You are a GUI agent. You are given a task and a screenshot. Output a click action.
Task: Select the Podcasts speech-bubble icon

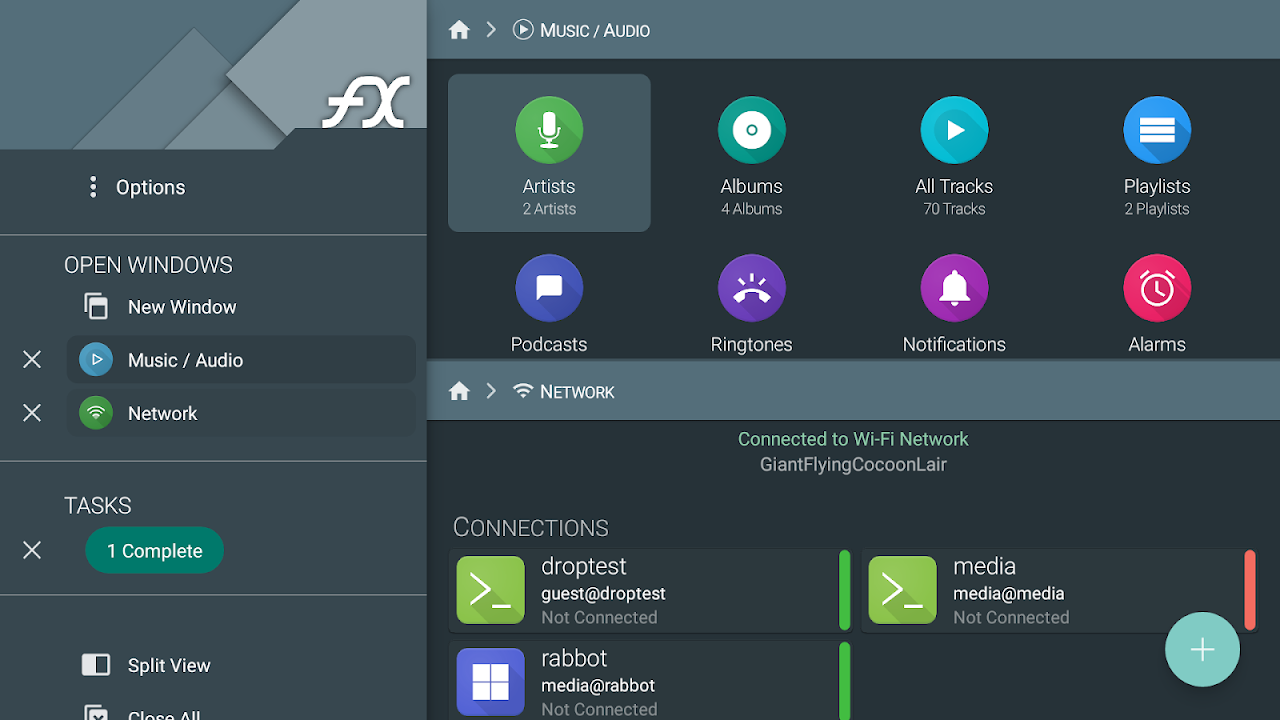point(549,287)
